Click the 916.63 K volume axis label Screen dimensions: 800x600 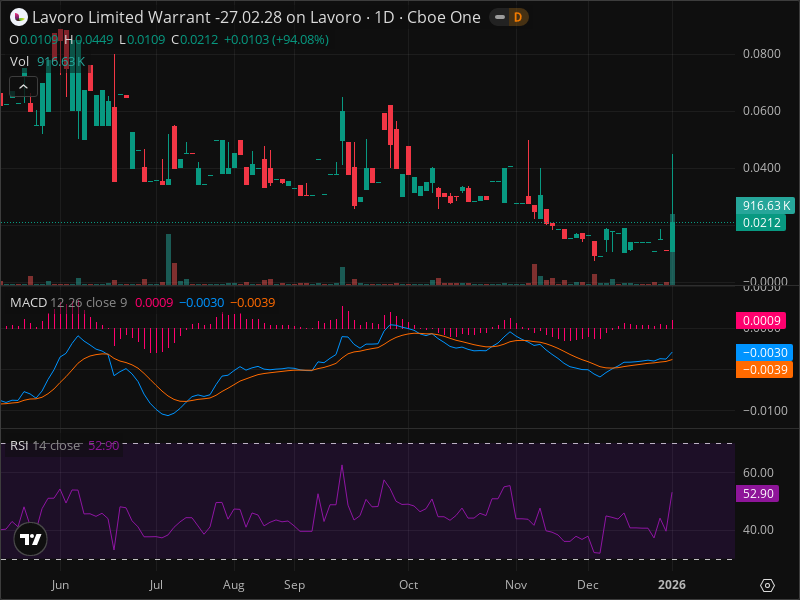[765, 206]
